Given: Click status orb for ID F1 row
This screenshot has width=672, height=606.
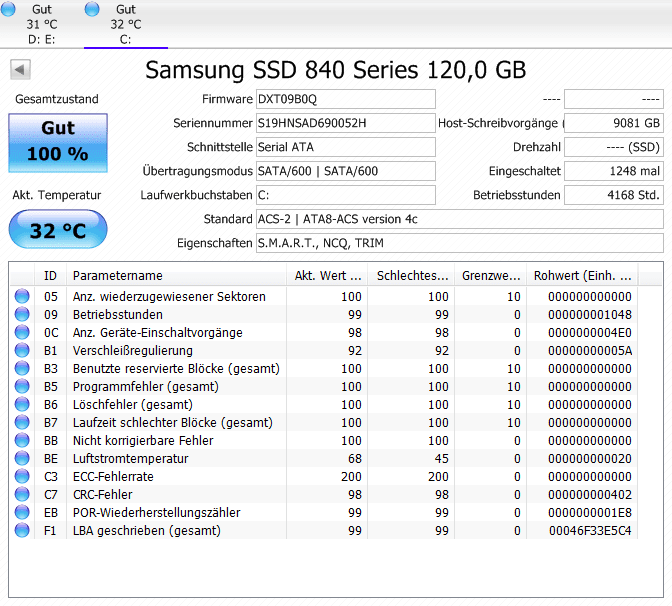Looking at the screenshot, I should [22, 530].
